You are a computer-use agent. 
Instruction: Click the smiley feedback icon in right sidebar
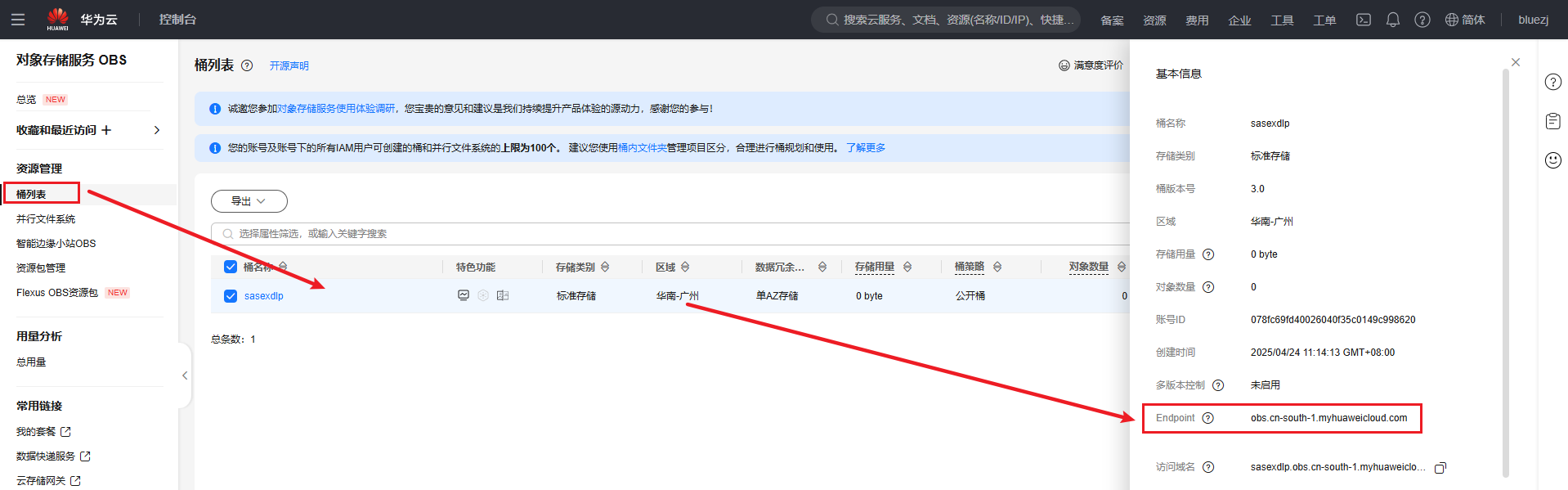1552,160
